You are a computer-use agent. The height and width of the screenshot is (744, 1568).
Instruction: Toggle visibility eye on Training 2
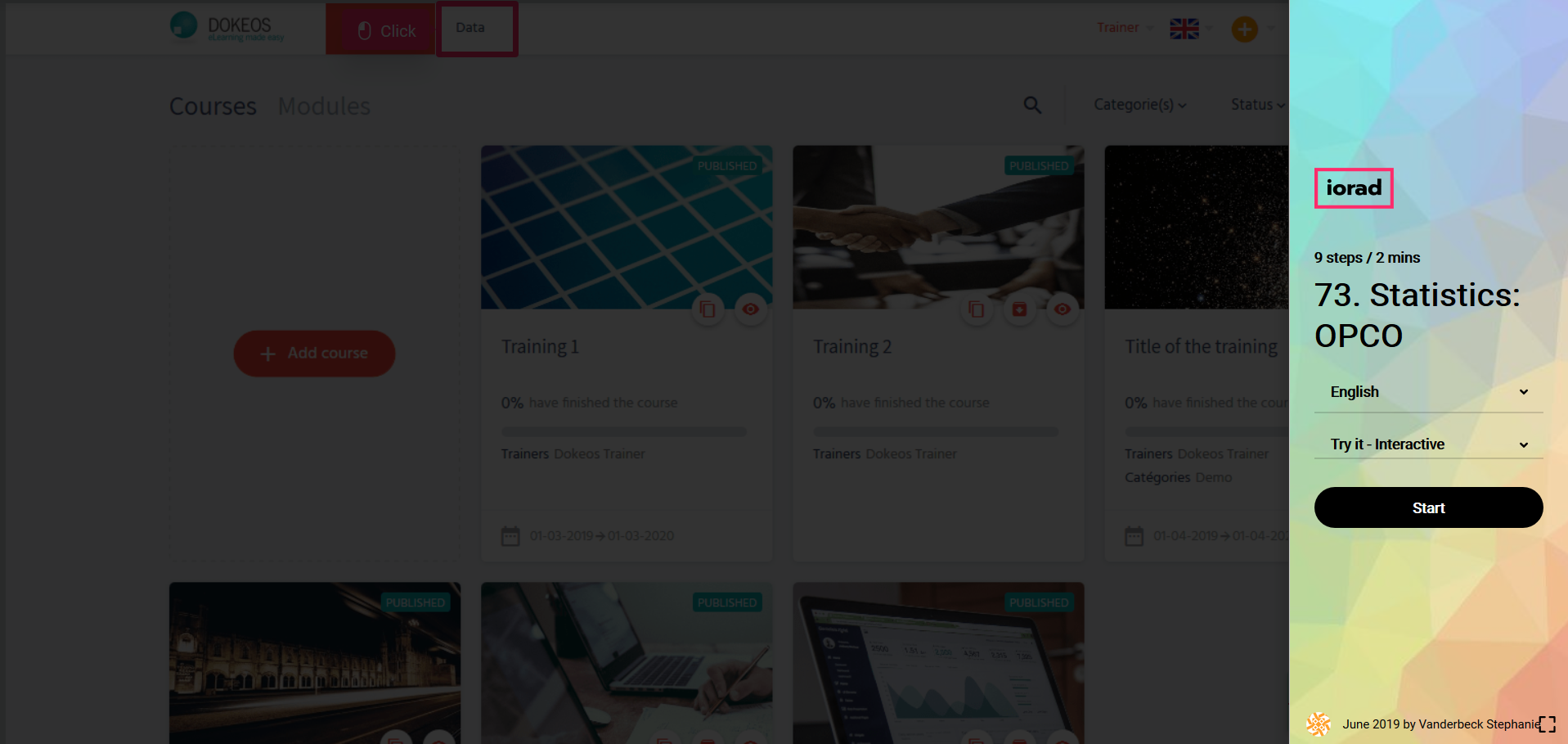(1062, 309)
